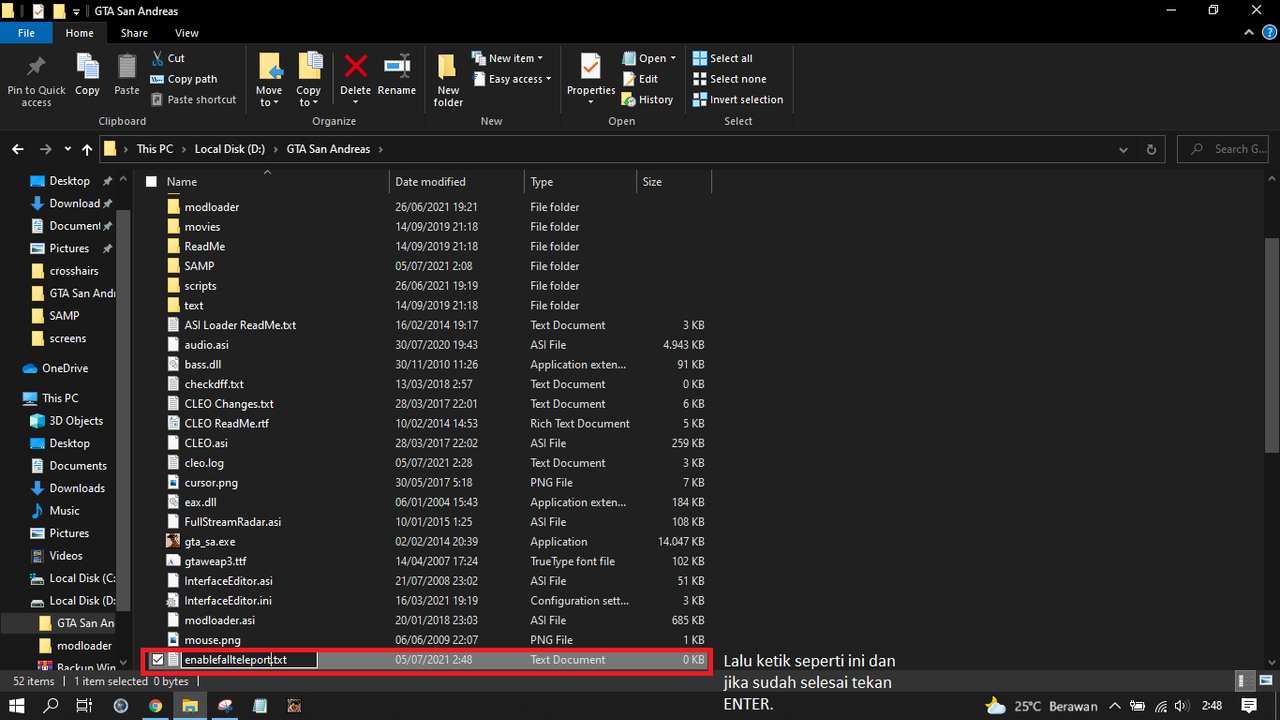Click the Rename icon
Viewport: 1280px width, 720px height.
tap(397, 66)
